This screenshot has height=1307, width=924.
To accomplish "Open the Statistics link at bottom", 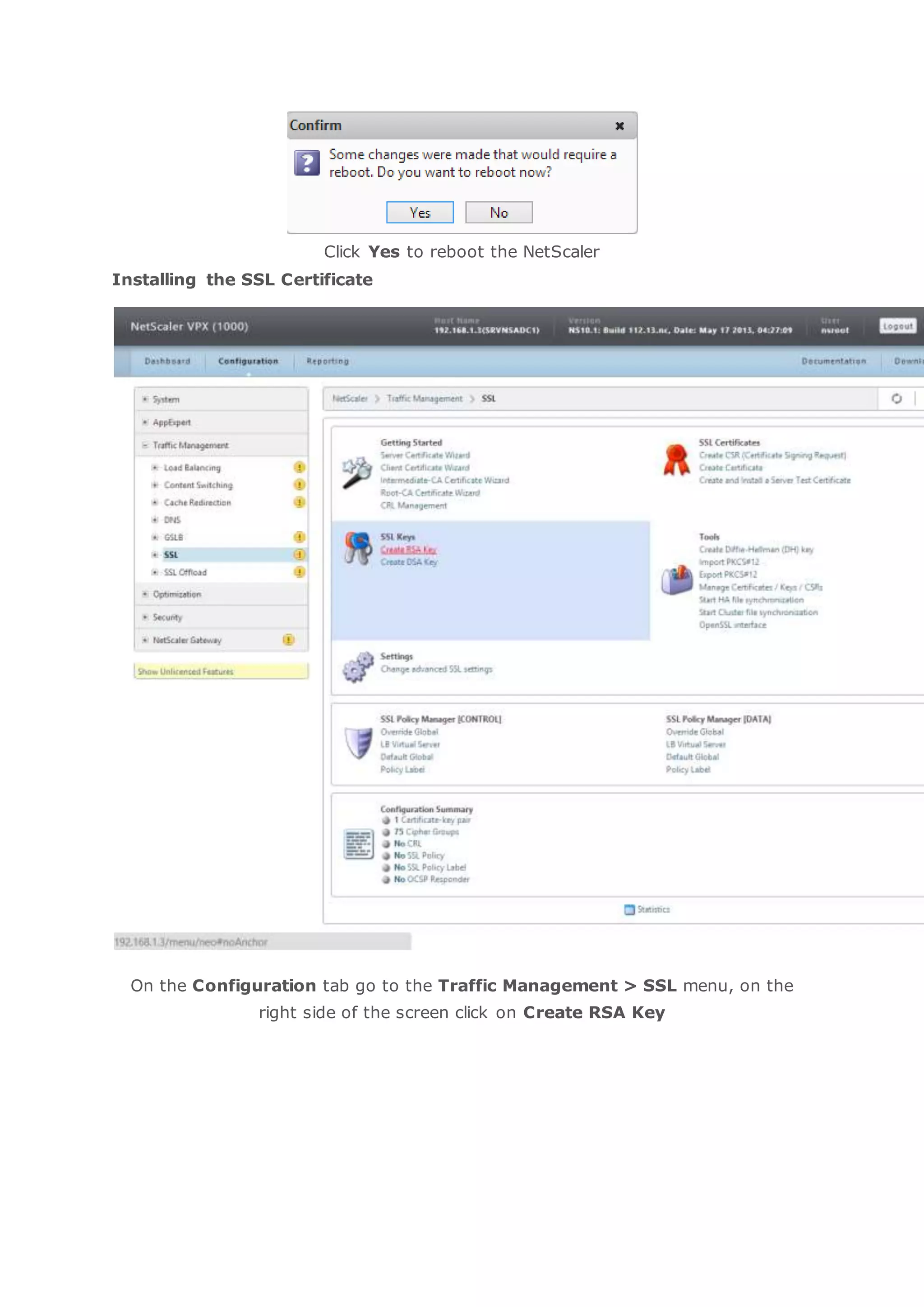I will point(652,909).
